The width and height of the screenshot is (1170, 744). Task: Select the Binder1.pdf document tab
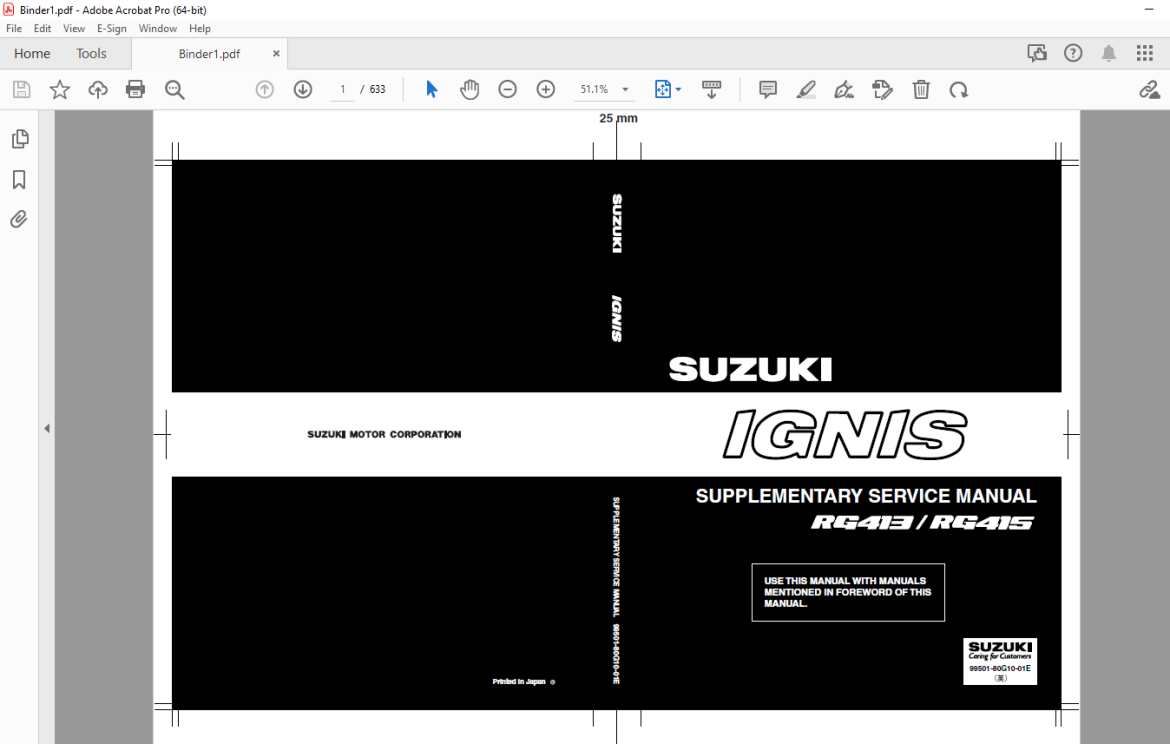click(209, 54)
